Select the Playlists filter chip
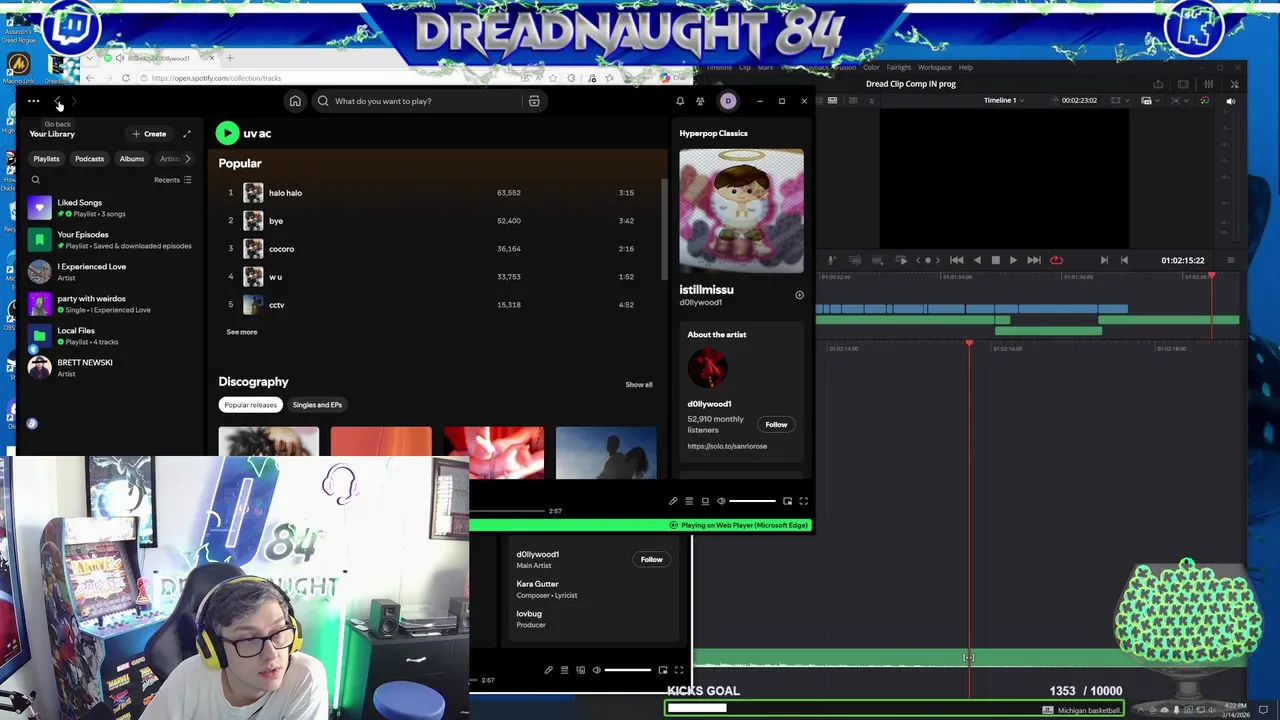1280x720 pixels. 46,159
